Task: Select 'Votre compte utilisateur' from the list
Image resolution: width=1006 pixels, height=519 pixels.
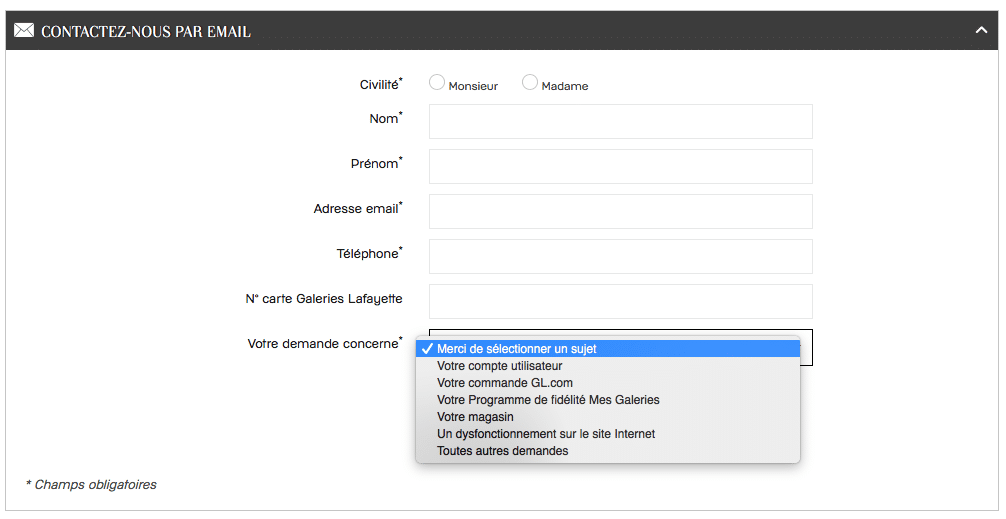Action: pyautogui.click(x=500, y=366)
